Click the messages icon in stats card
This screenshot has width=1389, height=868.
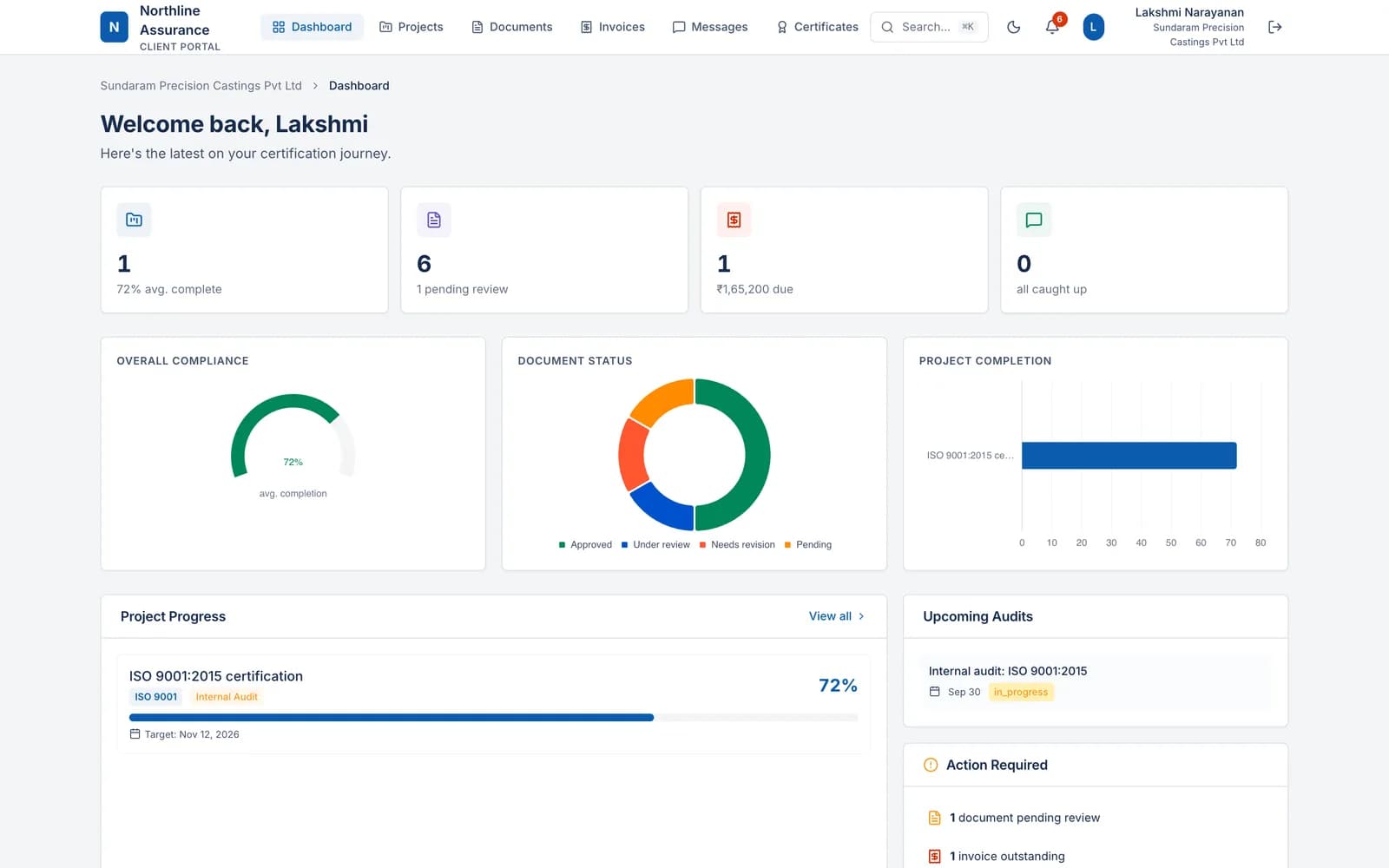1034,220
